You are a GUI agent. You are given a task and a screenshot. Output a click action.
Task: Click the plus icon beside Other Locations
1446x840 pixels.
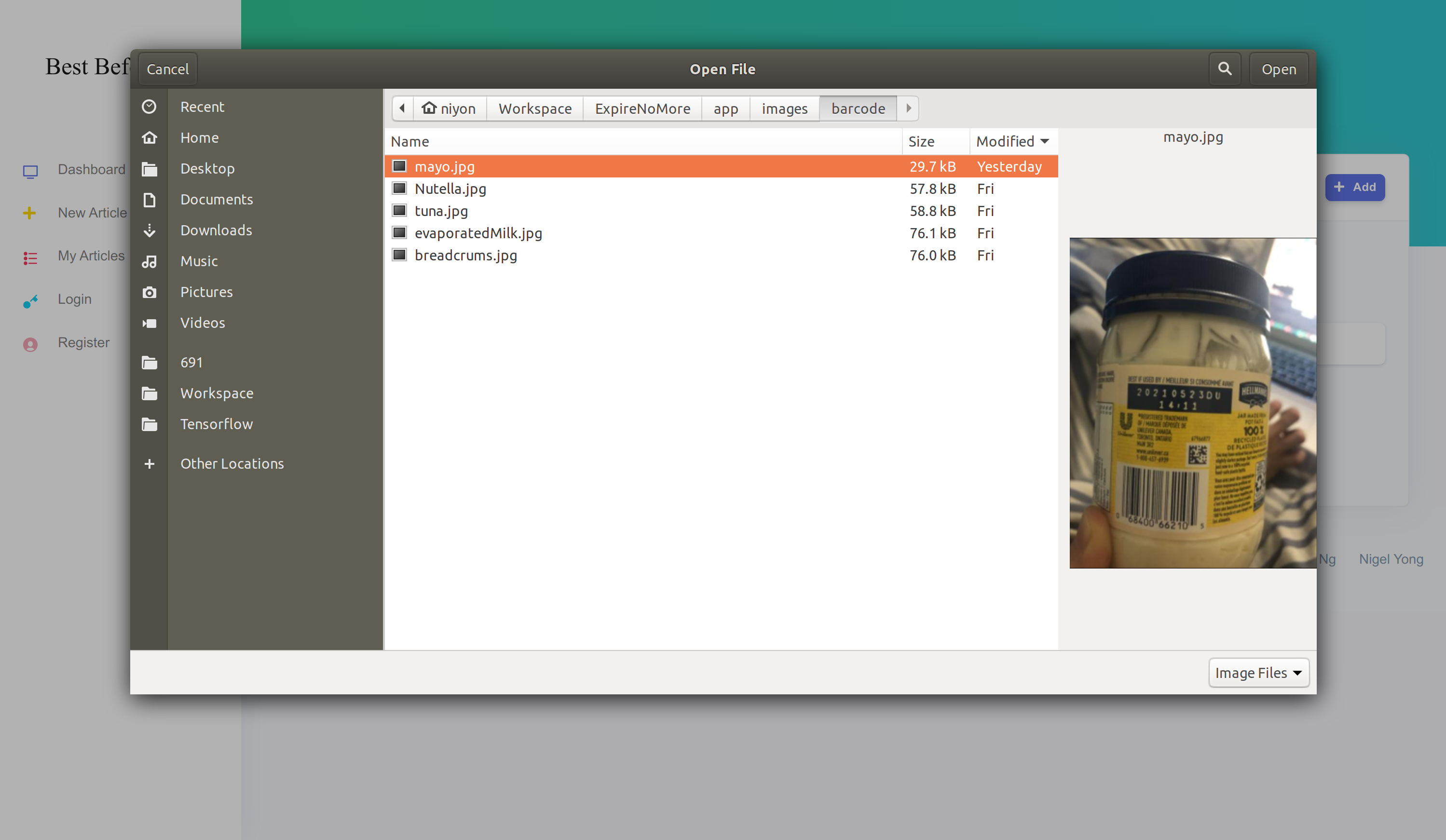(x=149, y=463)
